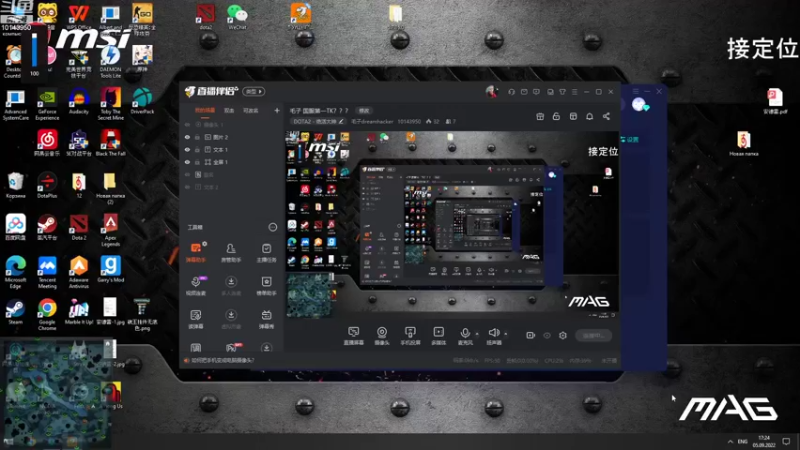Viewport: 800px width, 450px height.
Task: Click the unlock padlock icon in the room header
Action: tap(556, 116)
